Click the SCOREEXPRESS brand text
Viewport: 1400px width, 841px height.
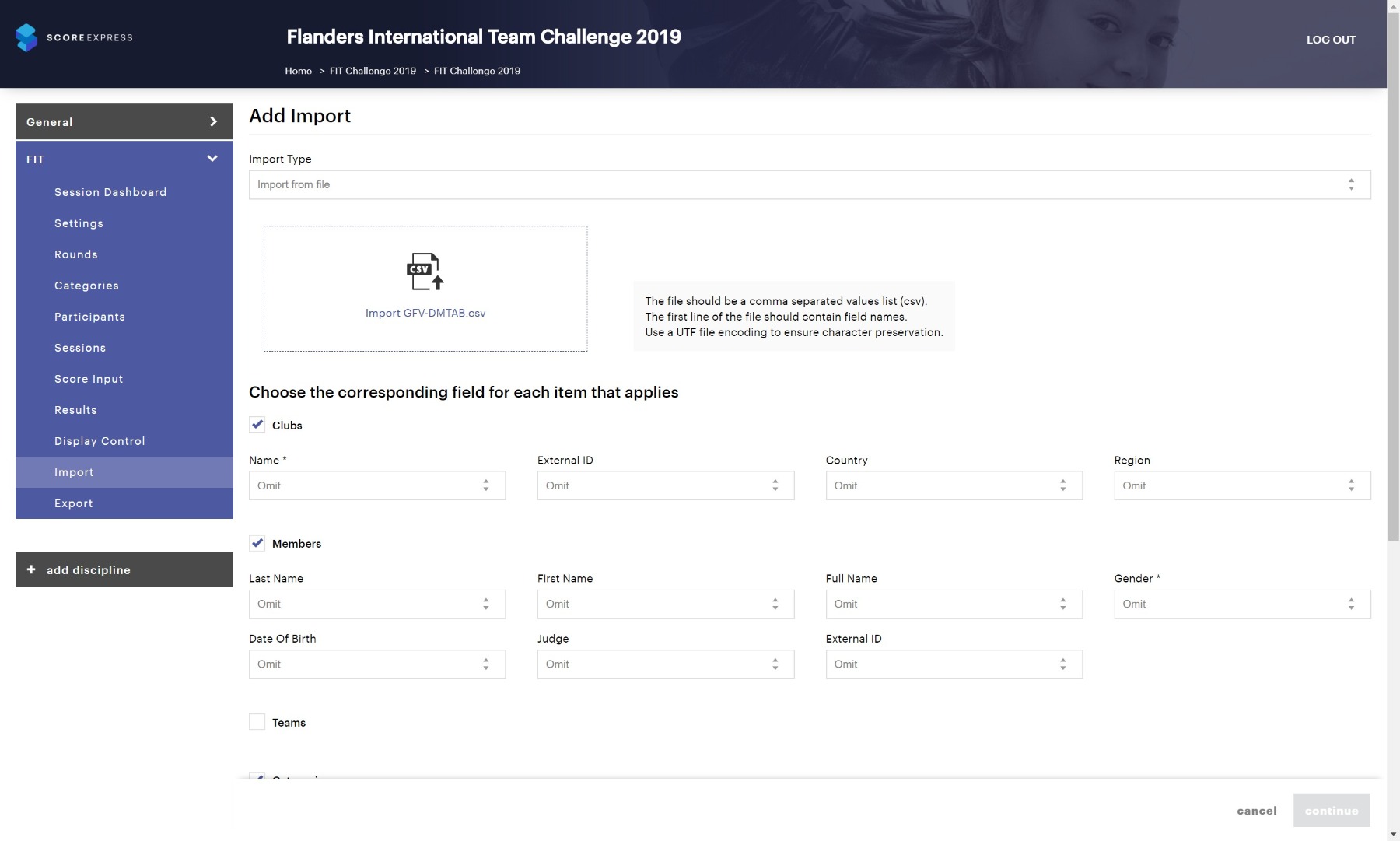pos(89,37)
